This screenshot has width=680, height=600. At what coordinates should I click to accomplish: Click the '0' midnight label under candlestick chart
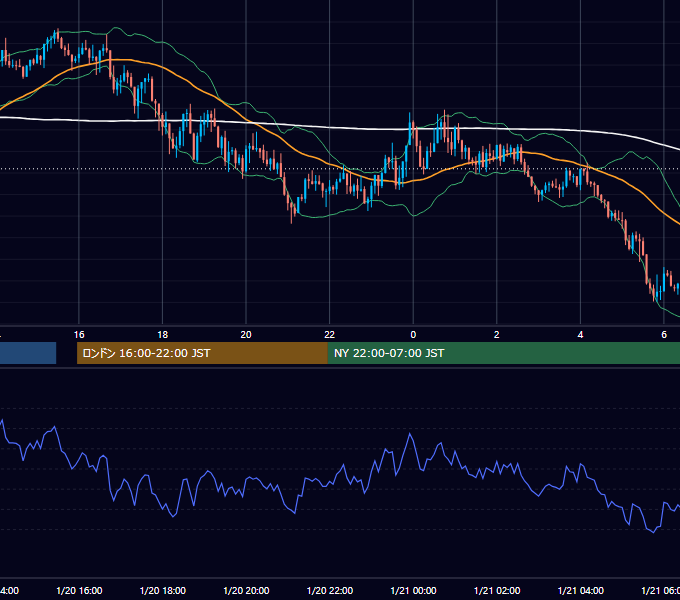pyautogui.click(x=413, y=335)
